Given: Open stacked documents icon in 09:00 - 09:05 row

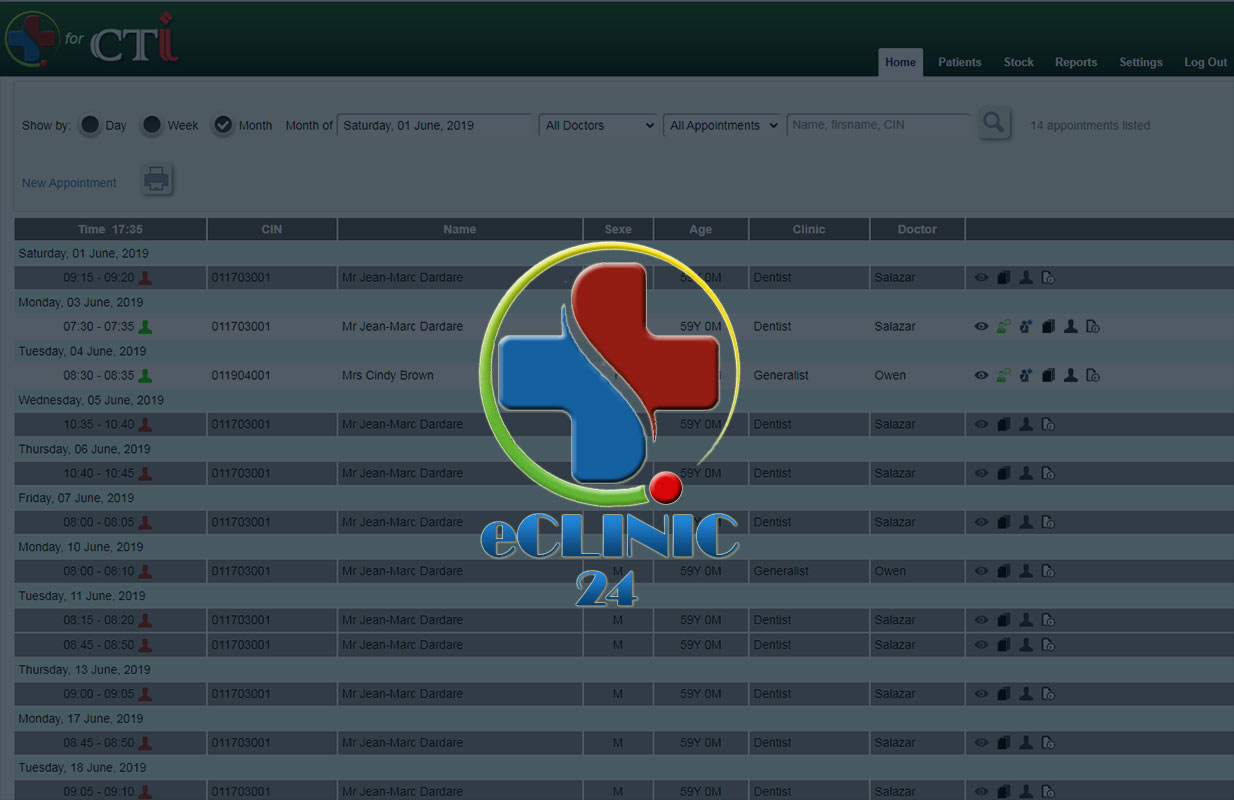Looking at the screenshot, I should click(x=1004, y=694).
